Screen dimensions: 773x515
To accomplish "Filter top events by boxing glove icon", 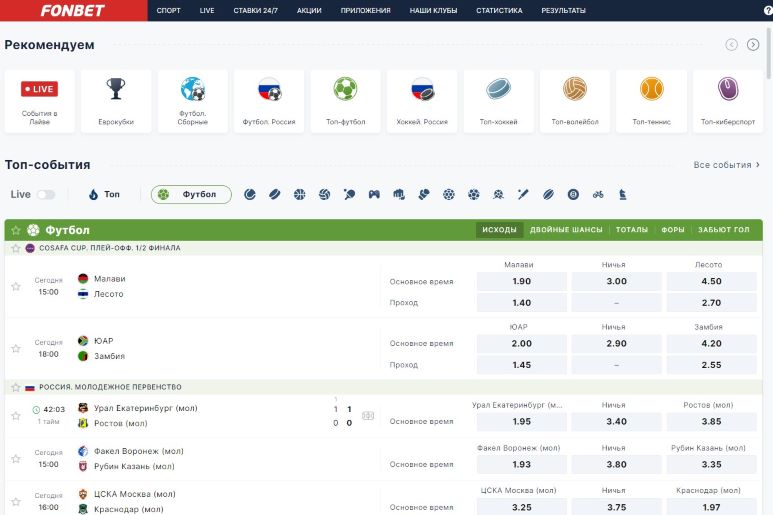I will (x=424, y=195).
